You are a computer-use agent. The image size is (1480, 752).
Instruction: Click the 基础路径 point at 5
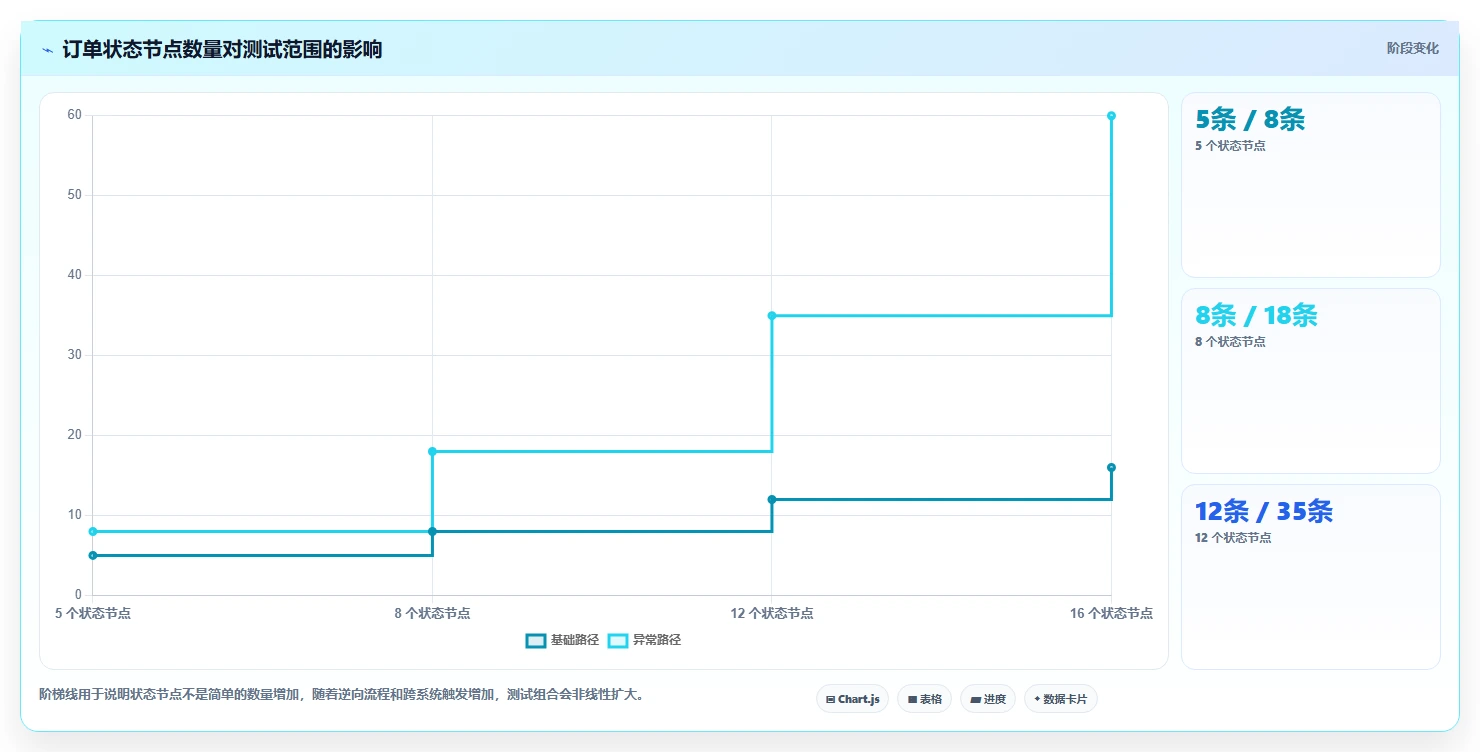tap(93, 556)
